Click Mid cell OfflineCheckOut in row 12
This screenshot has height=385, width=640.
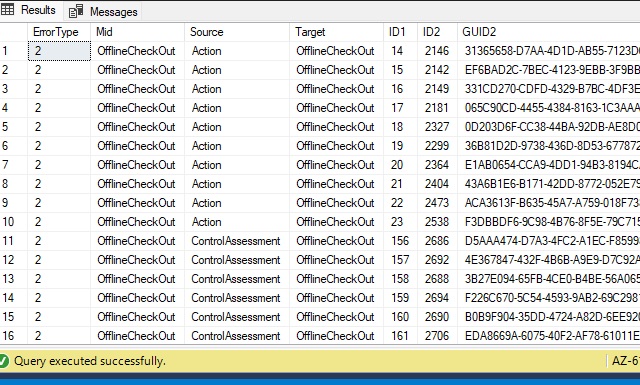(x=138, y=260)
